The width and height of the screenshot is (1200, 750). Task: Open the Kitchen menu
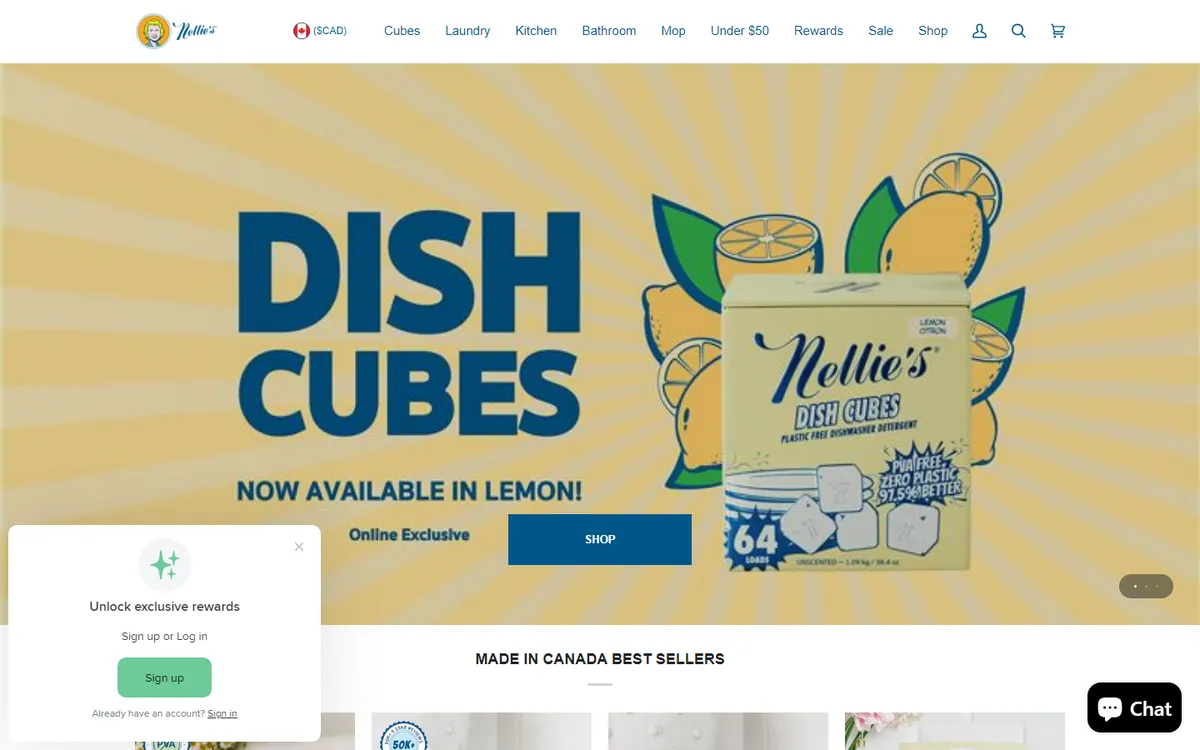536,31
